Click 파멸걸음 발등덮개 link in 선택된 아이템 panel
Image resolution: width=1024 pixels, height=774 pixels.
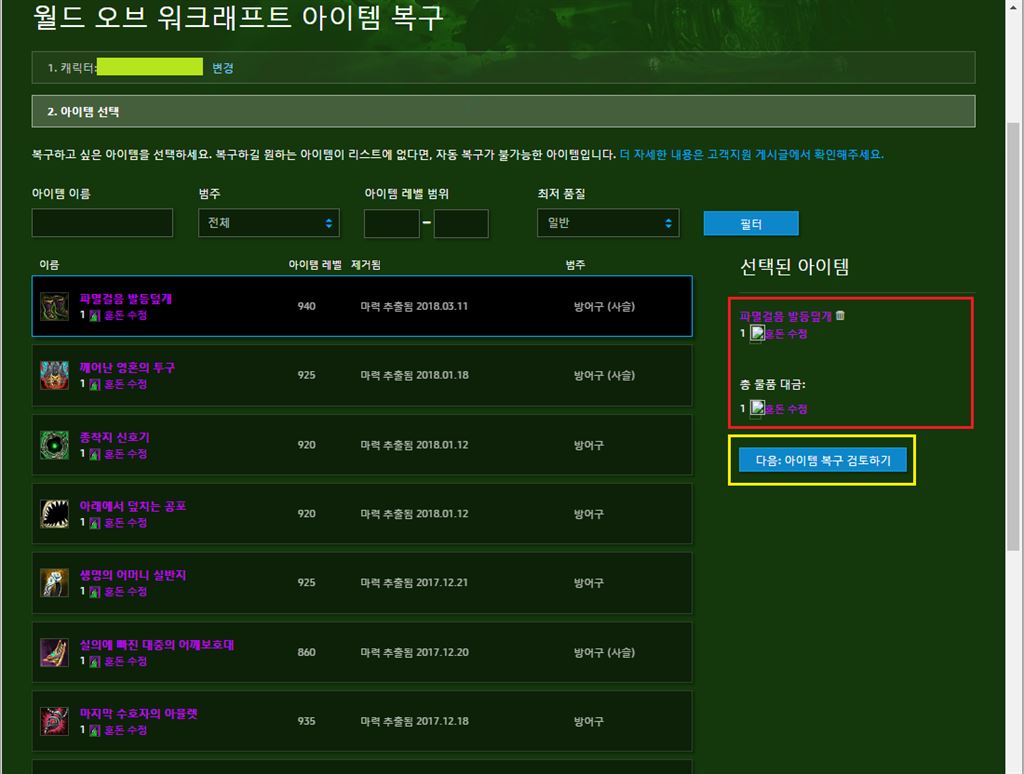coord(786,316)
